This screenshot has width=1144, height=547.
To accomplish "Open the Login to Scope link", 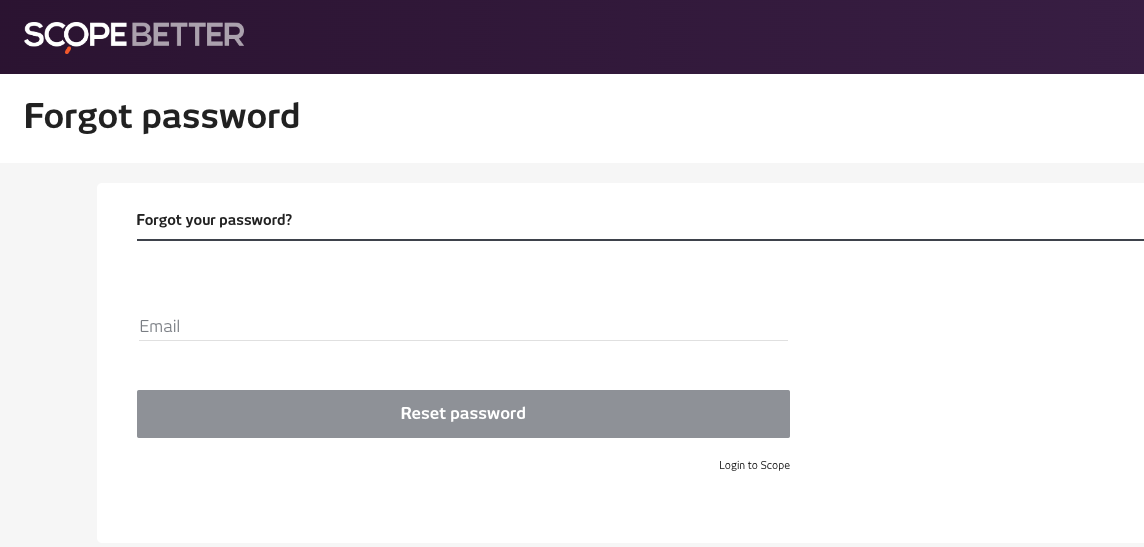I will [754, 465].
